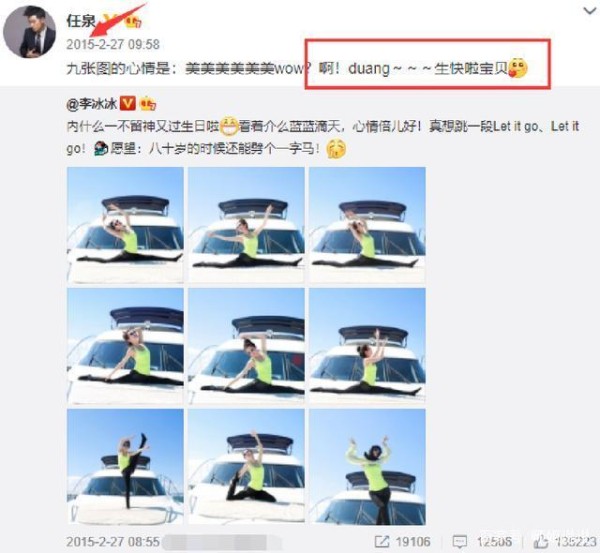This screenshot has width=600, height=553.
Task: Open the middle-right photo in the grid
Action: point(367,346)
